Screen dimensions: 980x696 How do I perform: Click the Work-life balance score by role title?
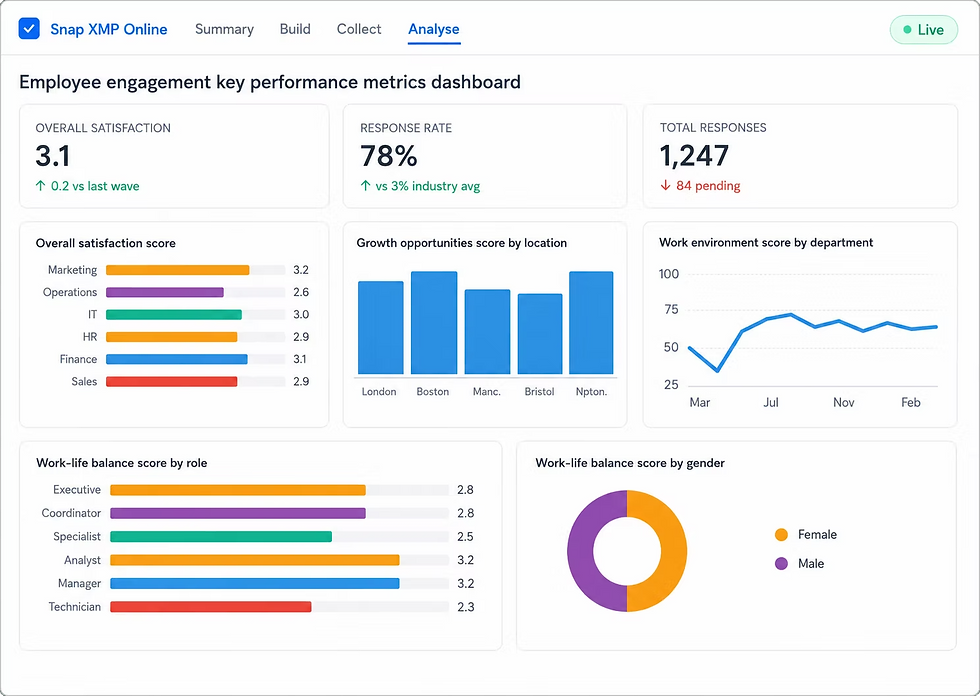[122, 463]
